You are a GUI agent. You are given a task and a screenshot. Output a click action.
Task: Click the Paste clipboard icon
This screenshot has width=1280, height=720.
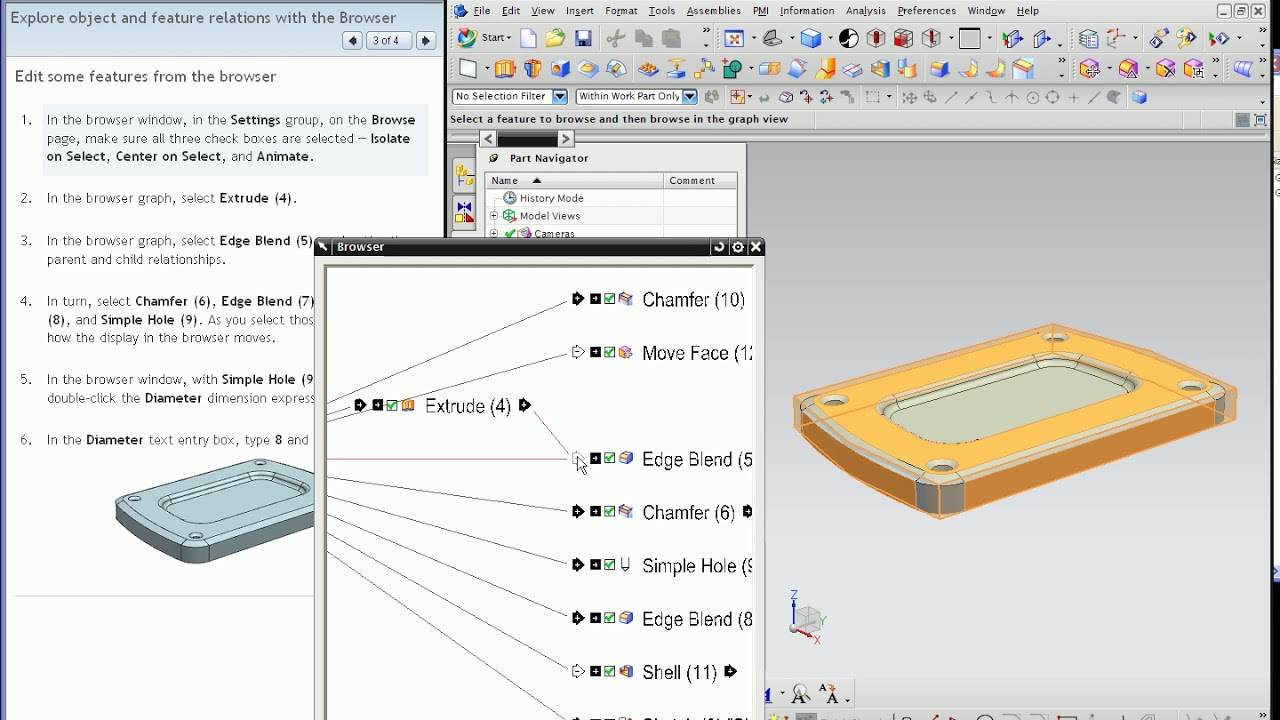671,39
